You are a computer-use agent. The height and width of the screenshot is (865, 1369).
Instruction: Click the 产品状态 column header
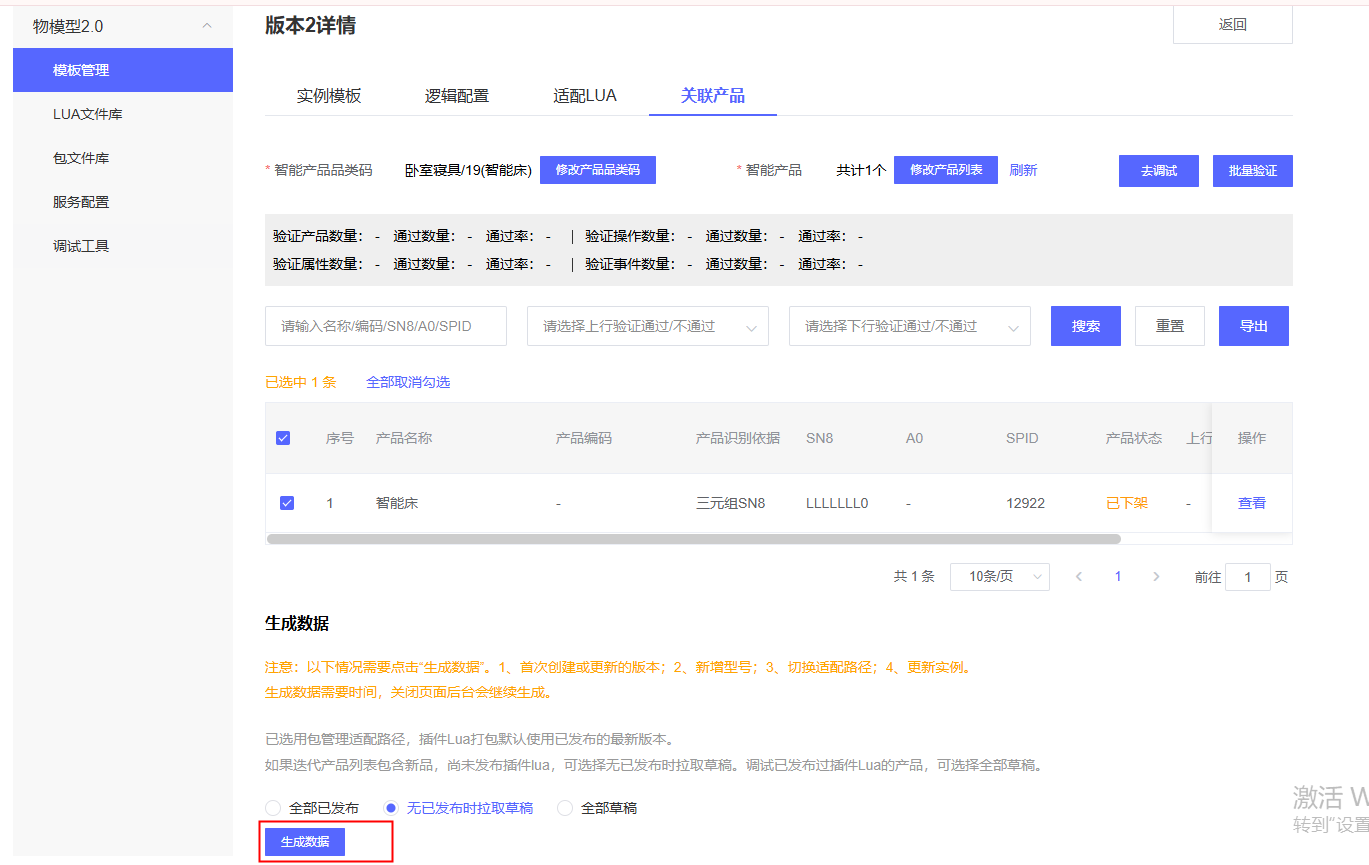1134,438
